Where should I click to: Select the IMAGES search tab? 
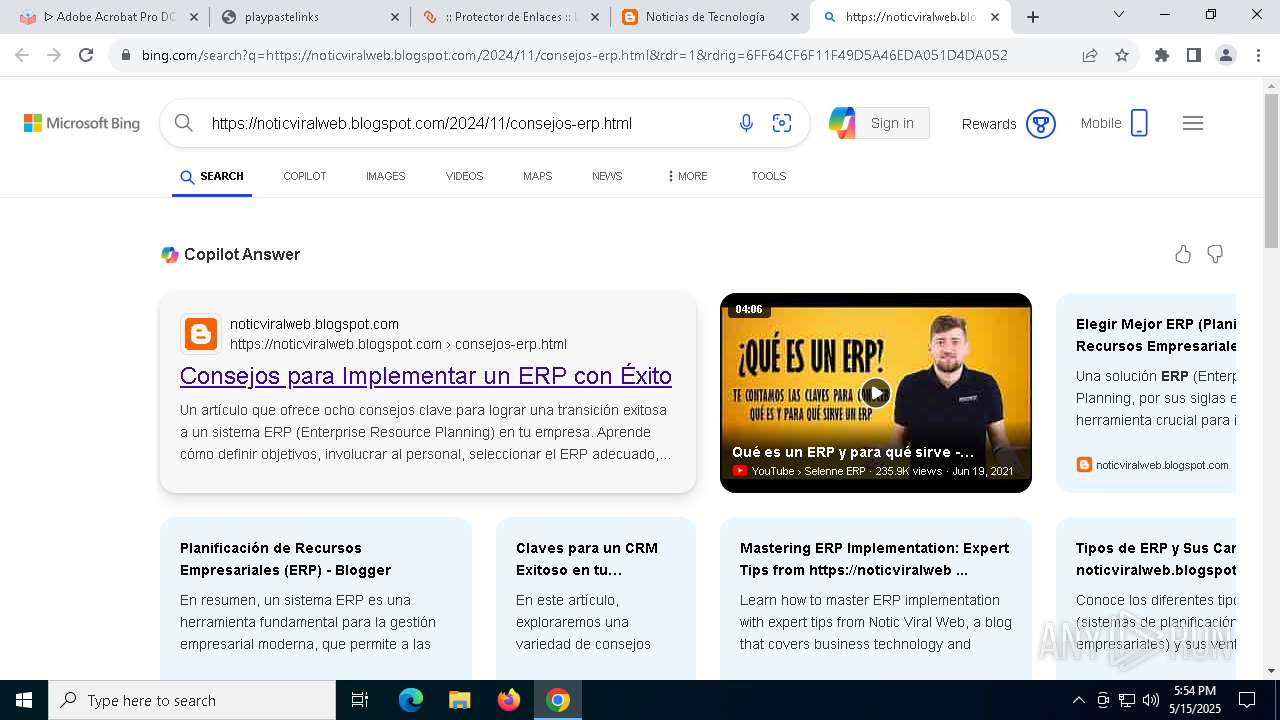386,176
